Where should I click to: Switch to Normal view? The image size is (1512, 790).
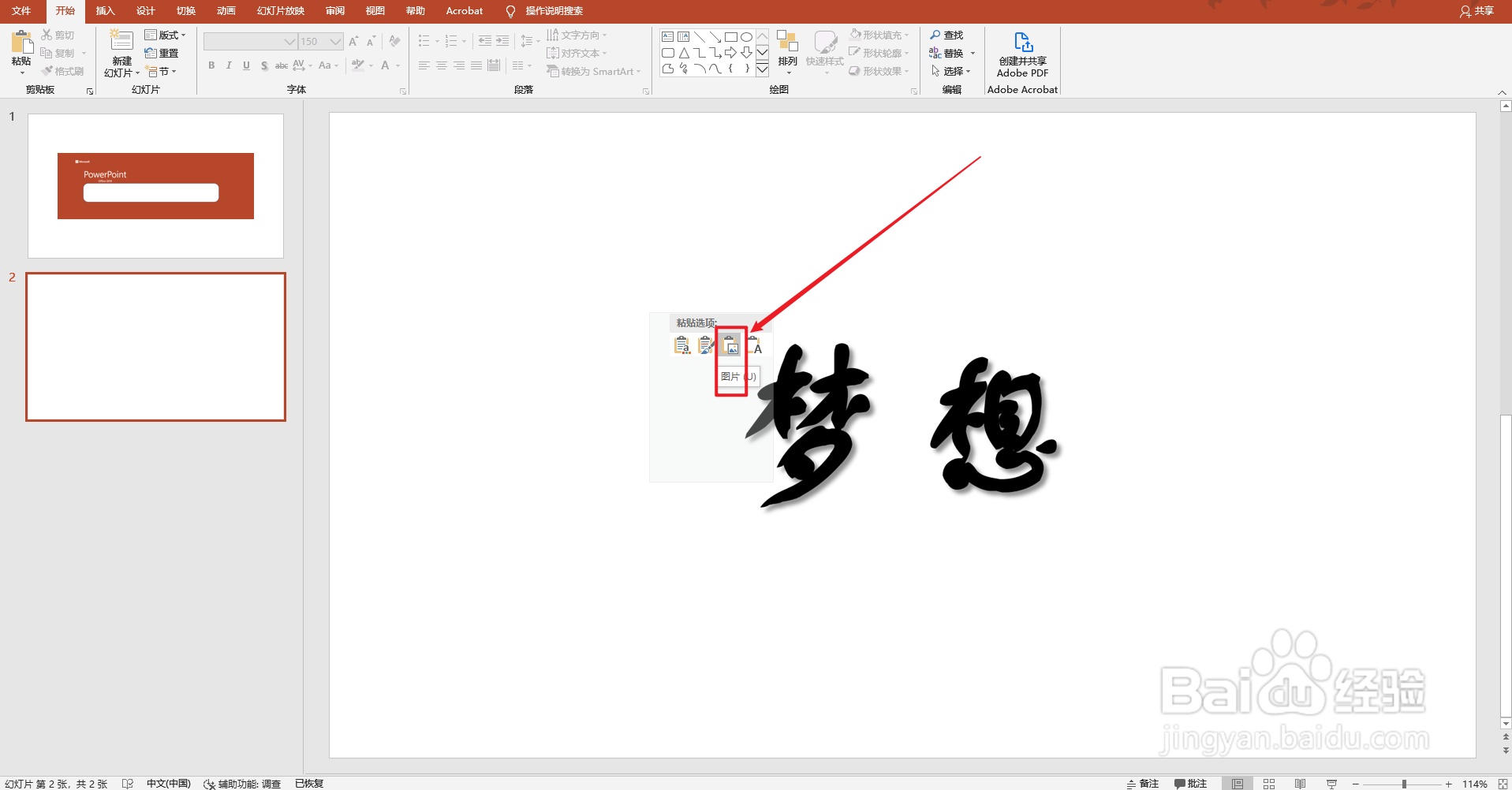pyautogui.click(x=1238, y=783)
